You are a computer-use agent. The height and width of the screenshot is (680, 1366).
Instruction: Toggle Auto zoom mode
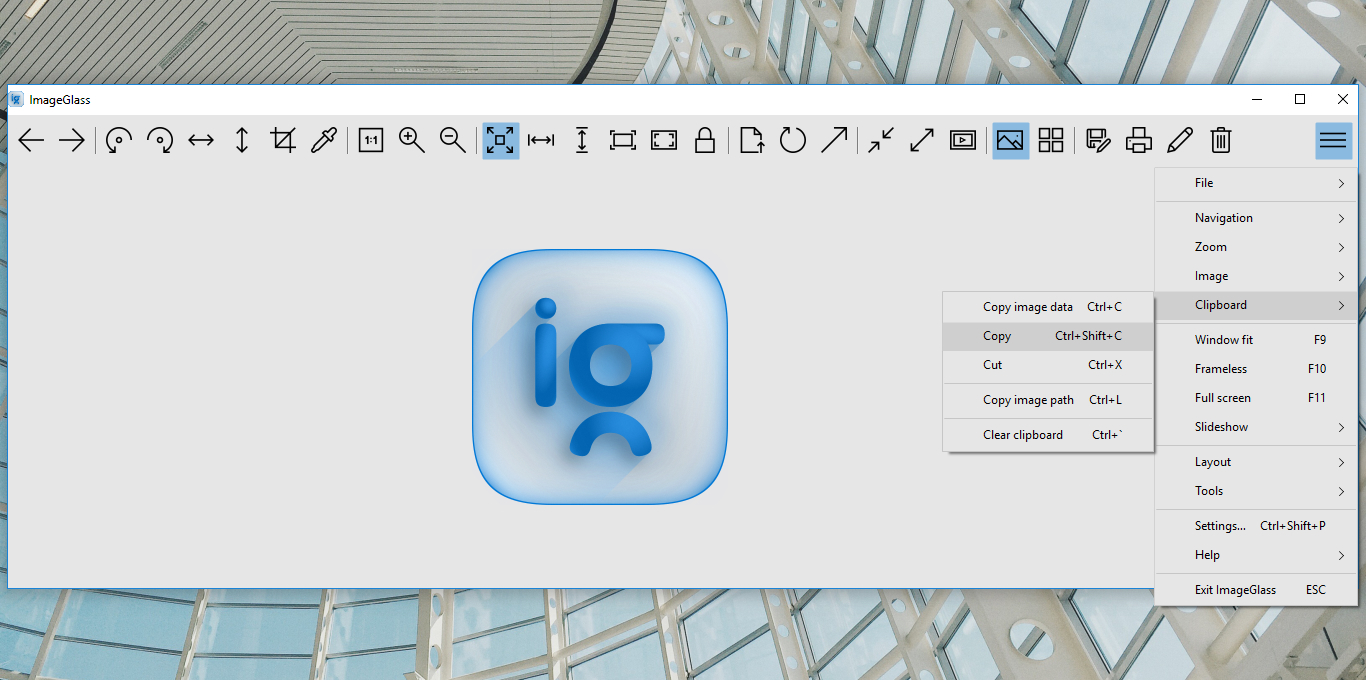point(500,141)
